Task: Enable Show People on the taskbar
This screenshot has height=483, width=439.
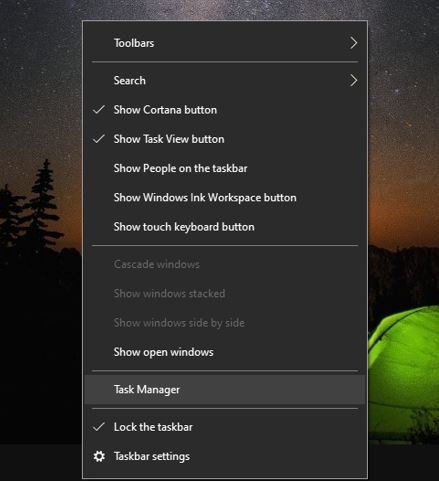Action: pyautogui.click(x=225, y=168)
